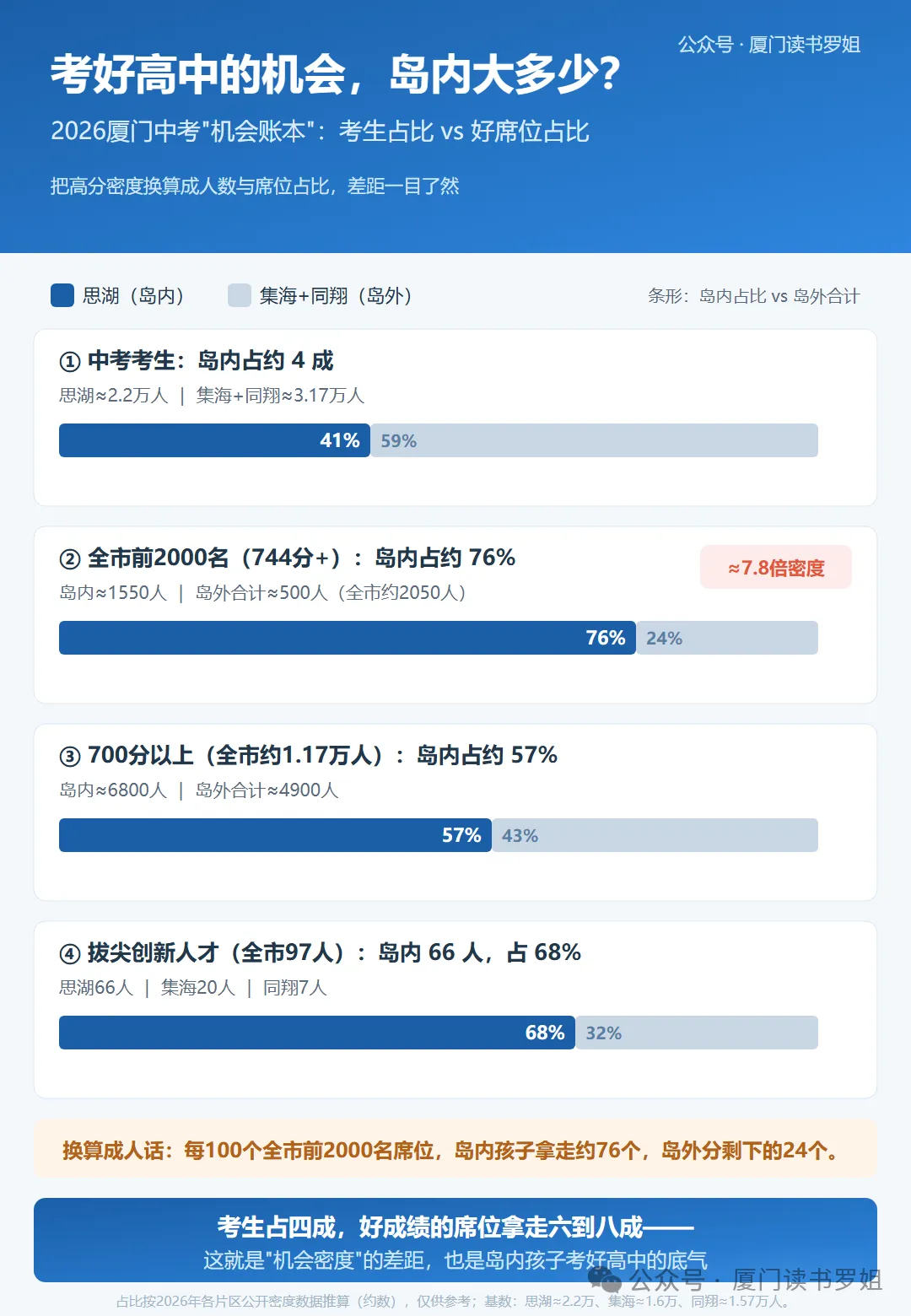Click the circled number ② icon
Viewport: 911px width, 1316px height.
[69, 559]
